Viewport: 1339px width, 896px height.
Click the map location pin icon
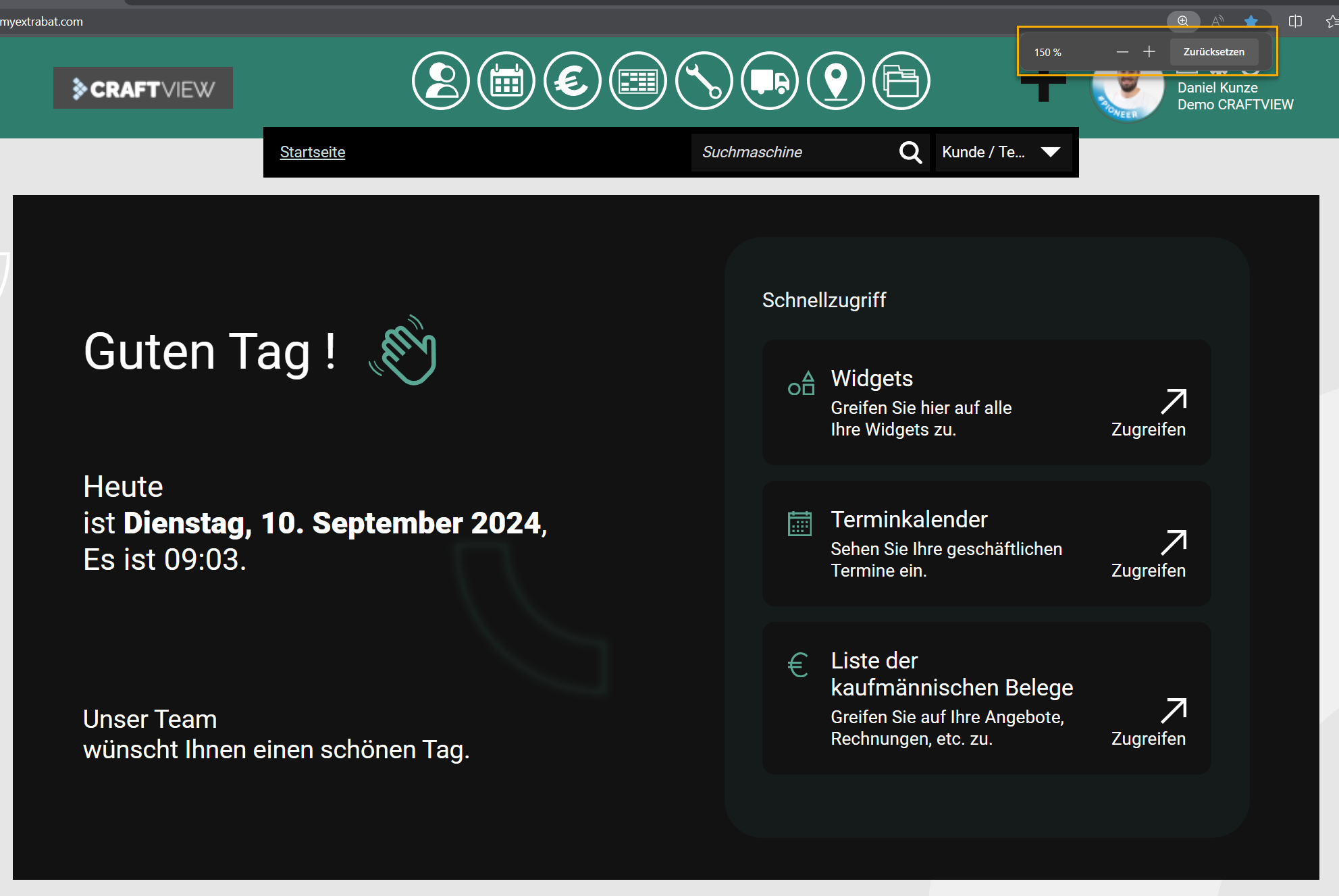click(x=836, y=81)
